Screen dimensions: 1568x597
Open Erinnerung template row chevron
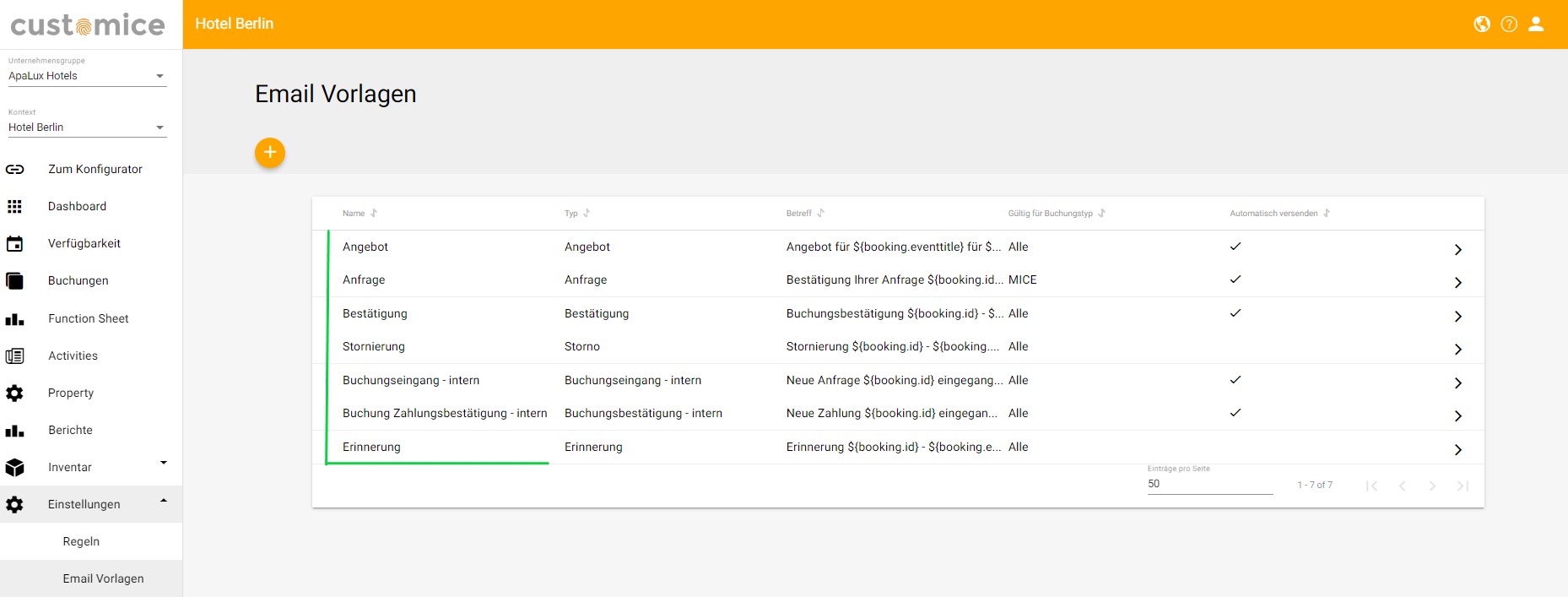1457,449
